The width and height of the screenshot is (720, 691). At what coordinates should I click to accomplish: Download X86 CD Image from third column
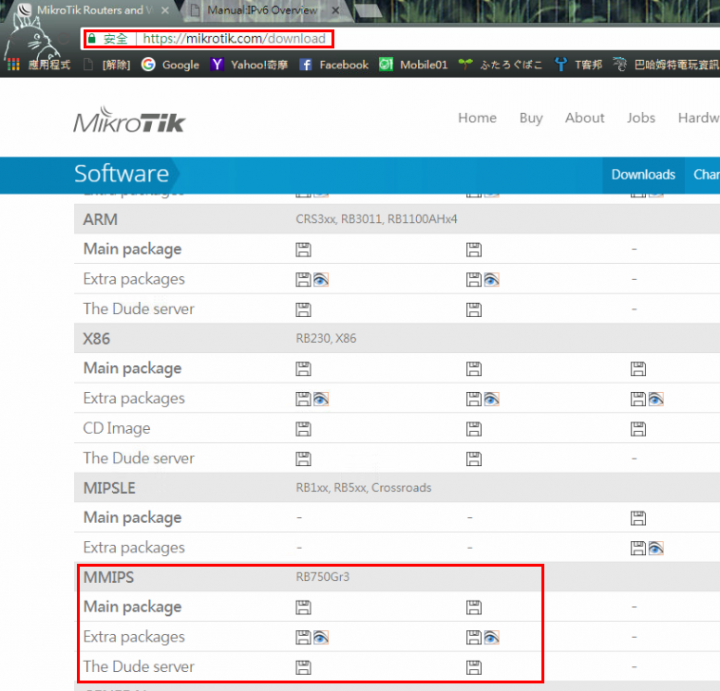638,429
